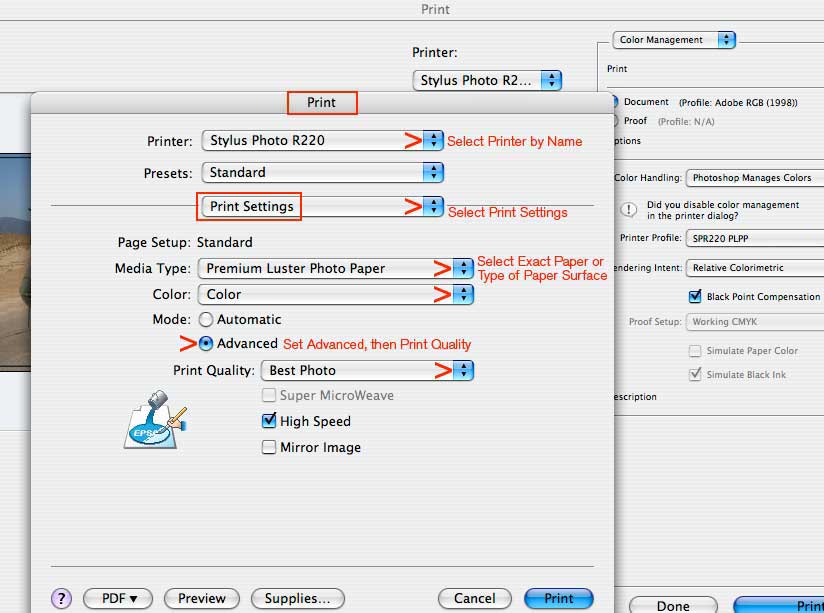The image size is (824, 613).
Task: Open the PDF menu button
Action: coord(118,598)
